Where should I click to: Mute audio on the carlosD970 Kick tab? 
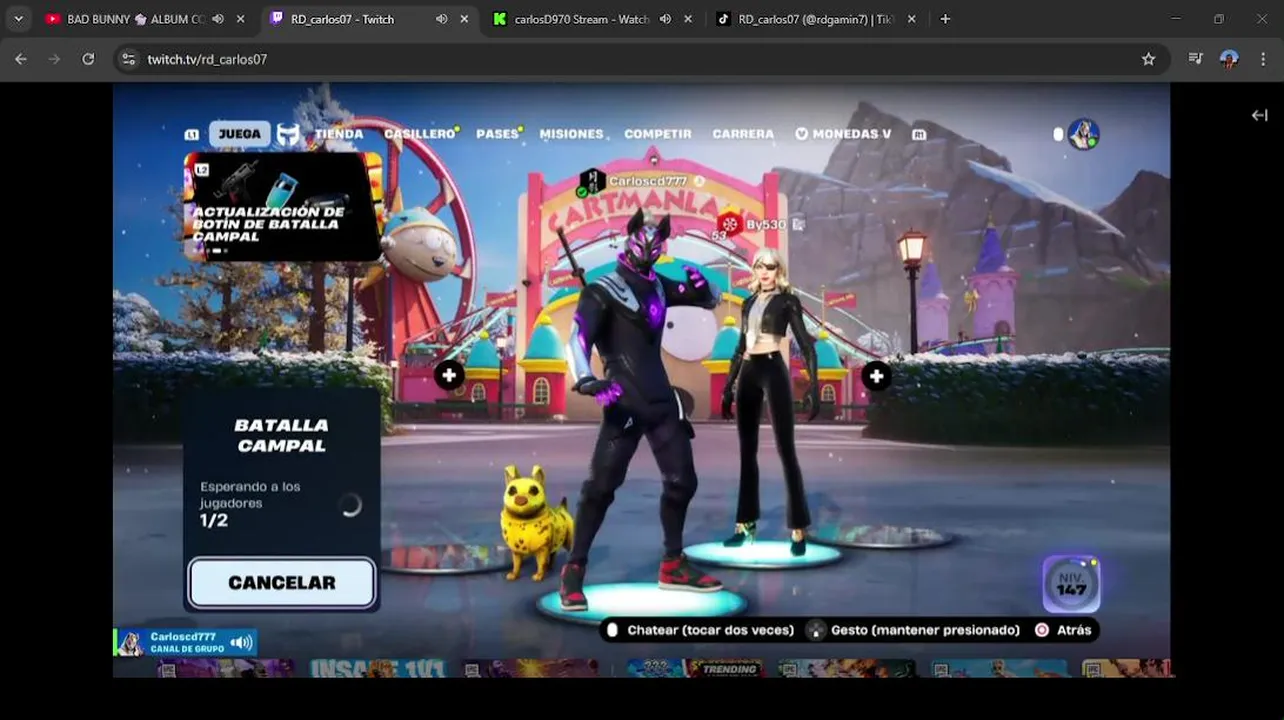(665, 19)
